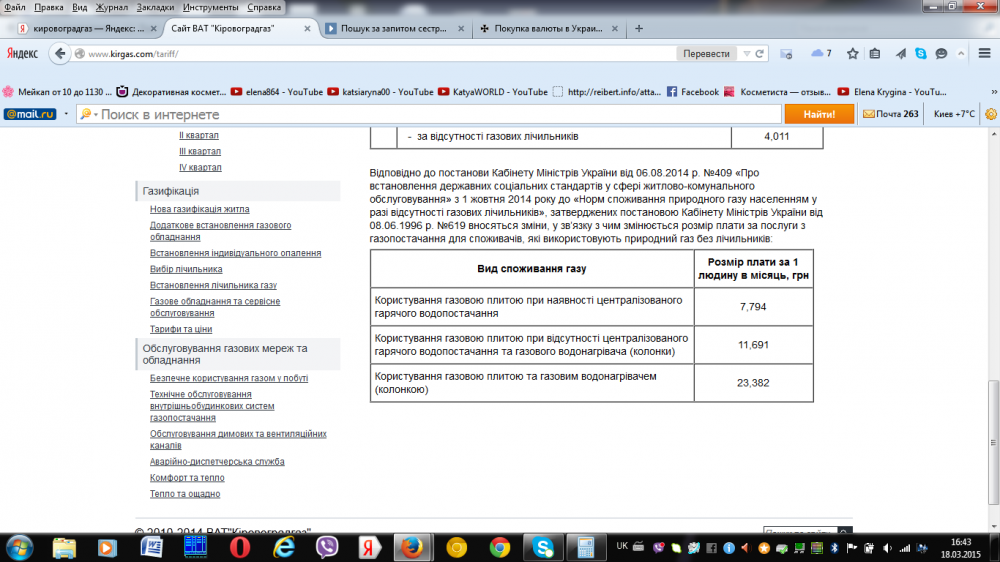Open the Инструменты menu
Viewport: 1000px width, 562px height.
tap(210, 7)
